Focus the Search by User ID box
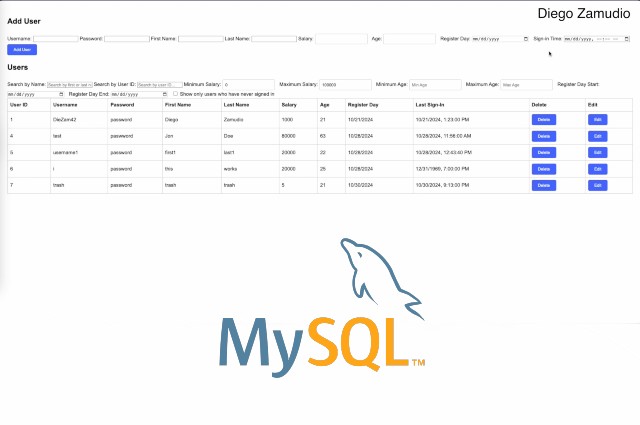This screenshot has width=640, height=425. pos(160,85)
